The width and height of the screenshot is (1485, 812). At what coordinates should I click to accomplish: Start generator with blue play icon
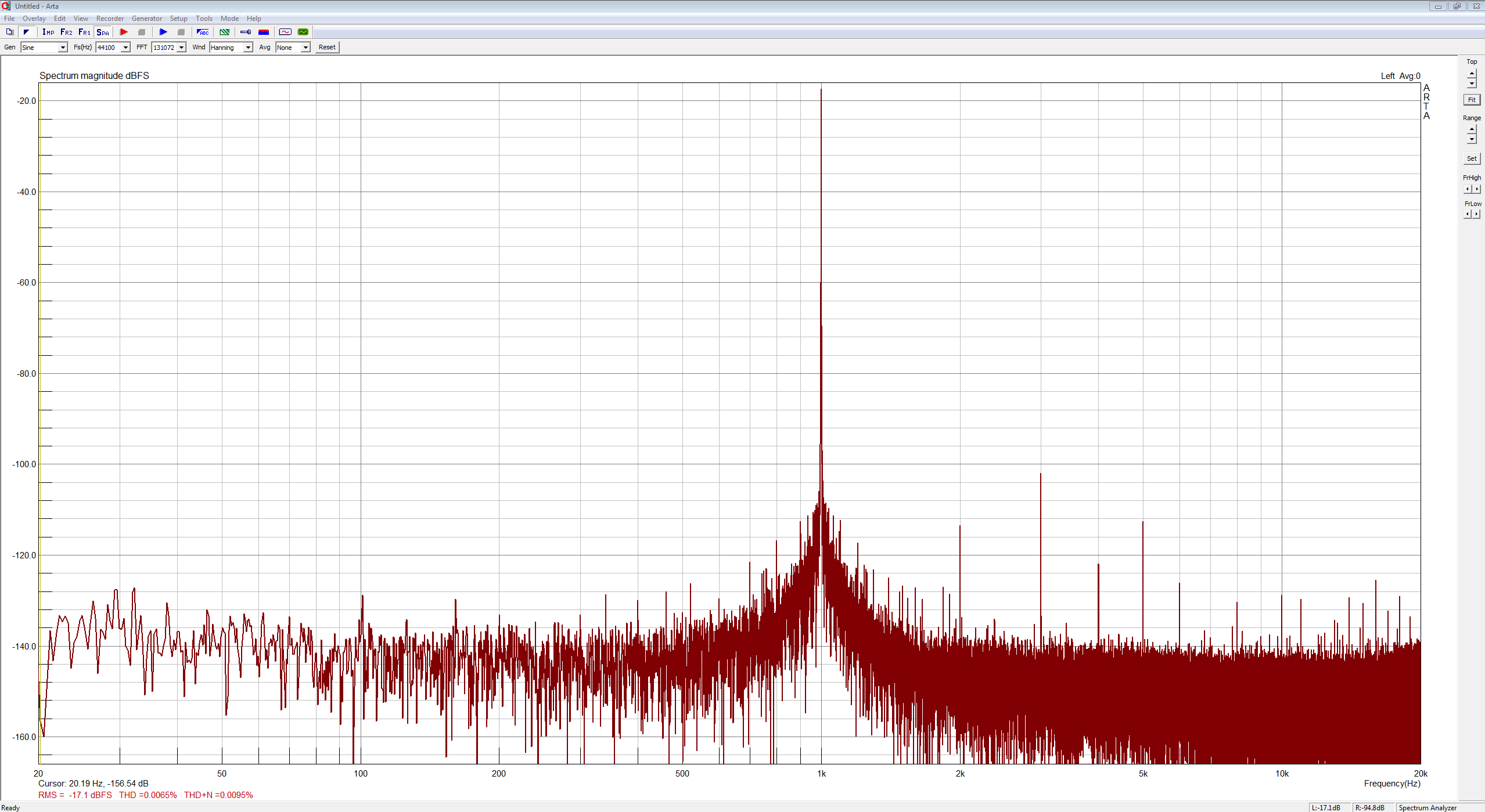click(163, 32)
